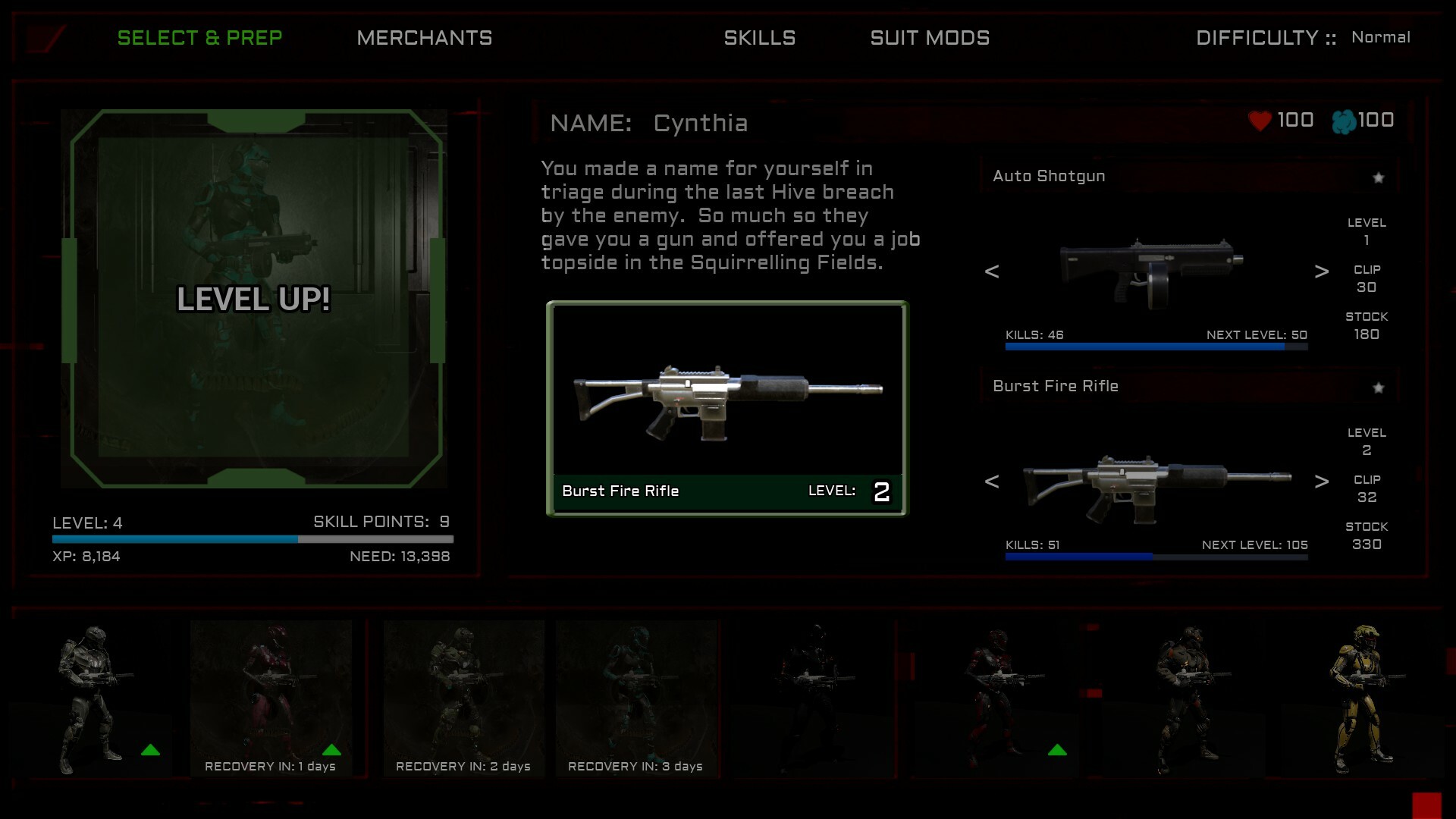Switch Auto Shotgun to the next weapon

[1321, 271]
